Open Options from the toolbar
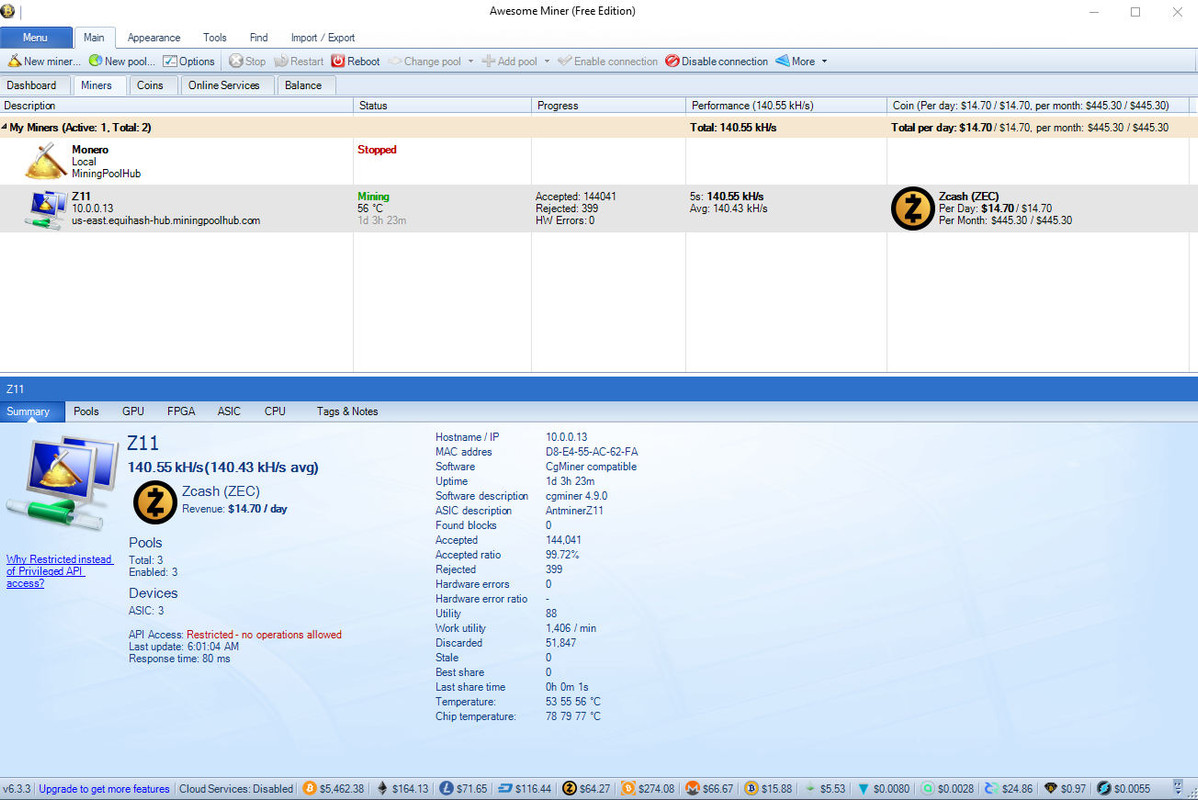 point(189,61)
